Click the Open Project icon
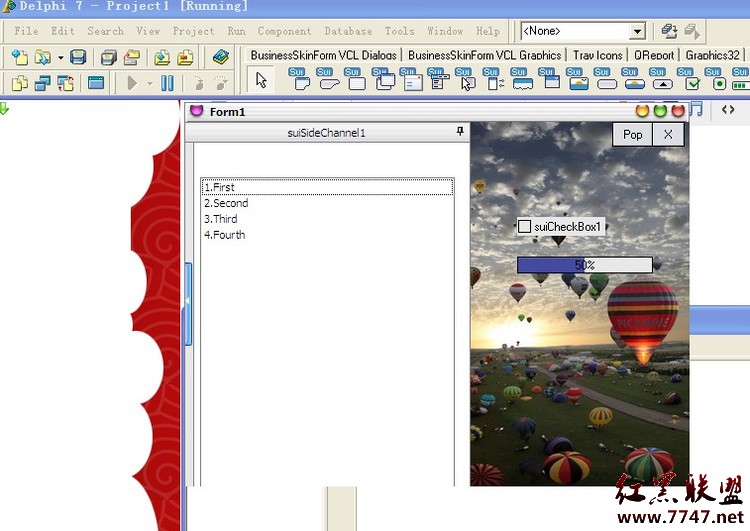 [132, 57]
